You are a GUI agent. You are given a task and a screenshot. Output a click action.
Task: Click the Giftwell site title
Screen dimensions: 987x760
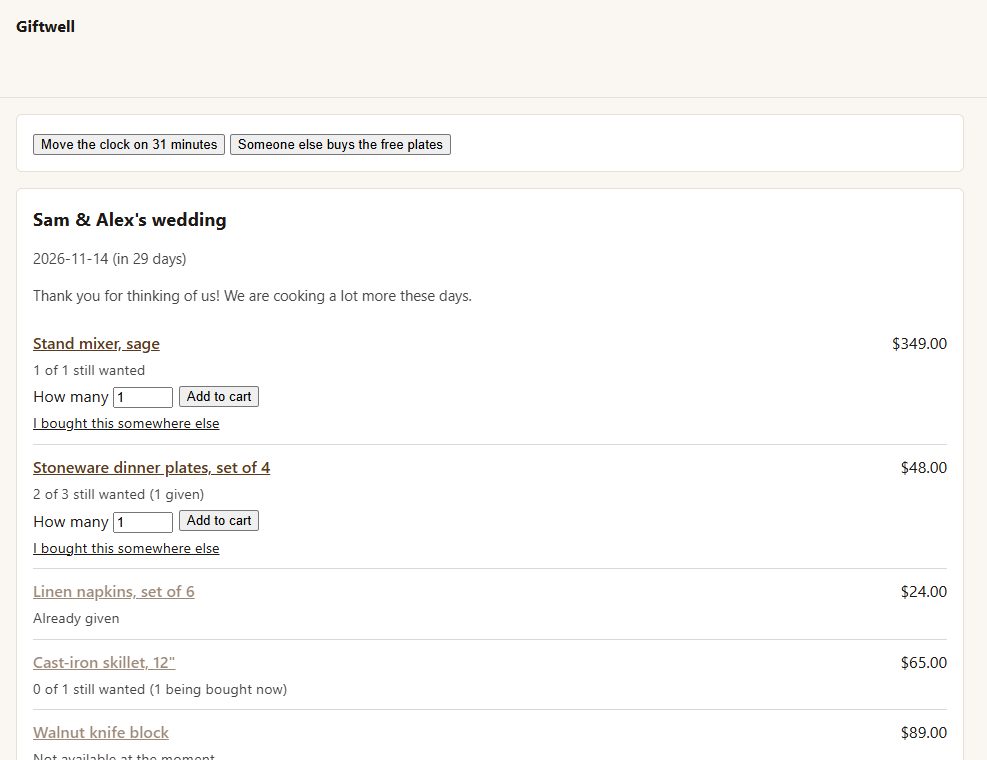(45, 26)
